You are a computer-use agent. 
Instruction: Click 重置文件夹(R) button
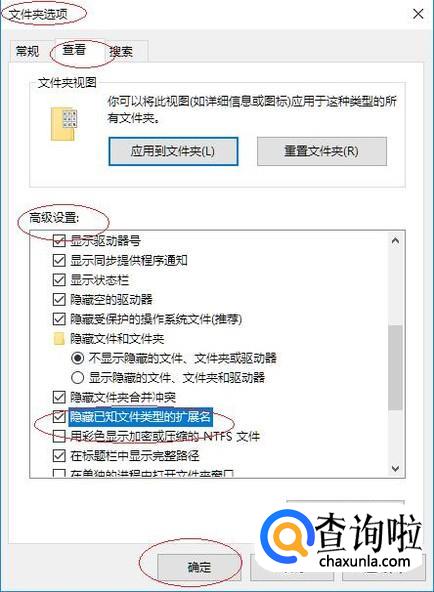pyautogui.click(x=322, y=151)
